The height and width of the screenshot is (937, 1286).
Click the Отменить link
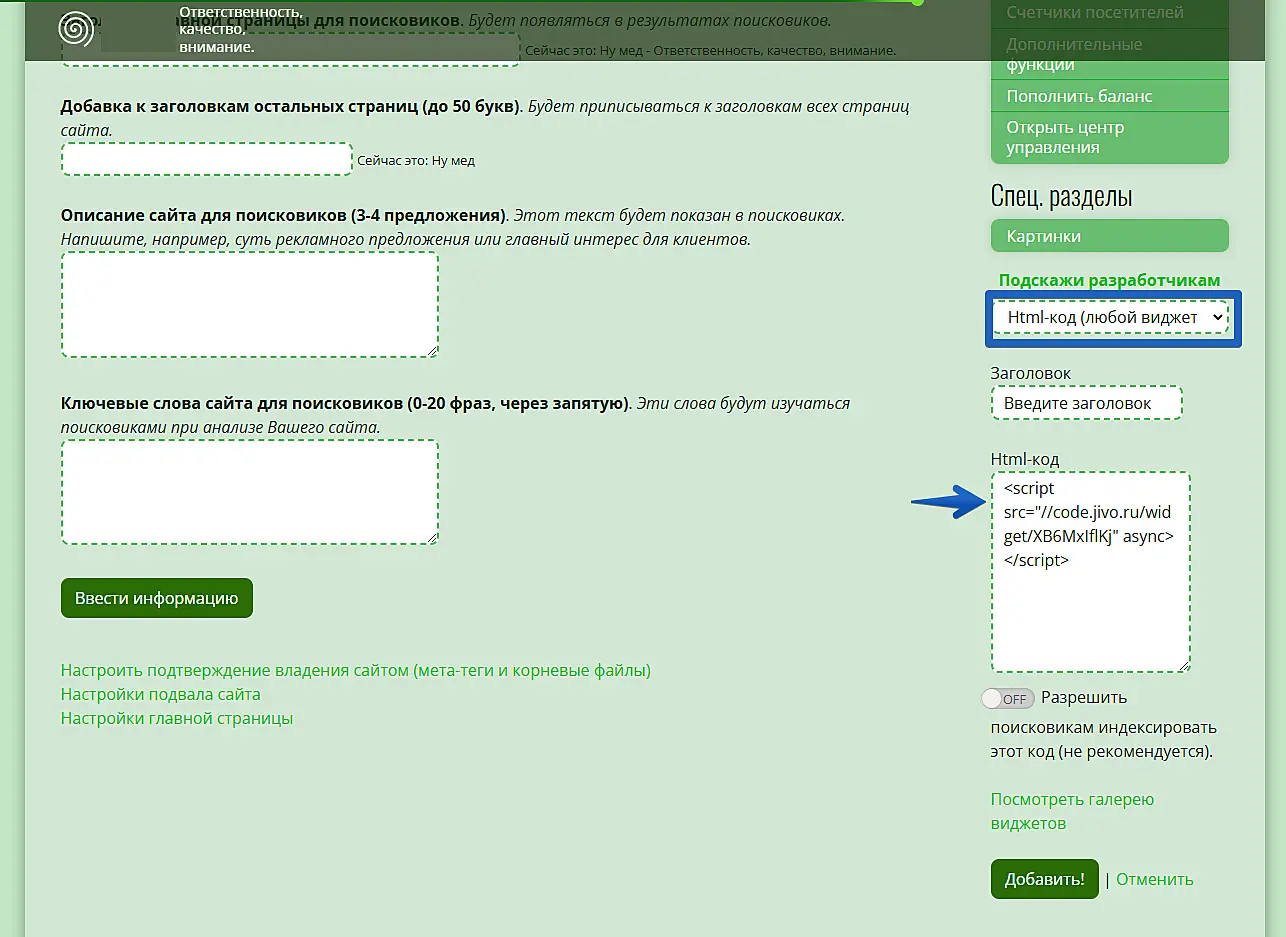[x=1154, y=880]
